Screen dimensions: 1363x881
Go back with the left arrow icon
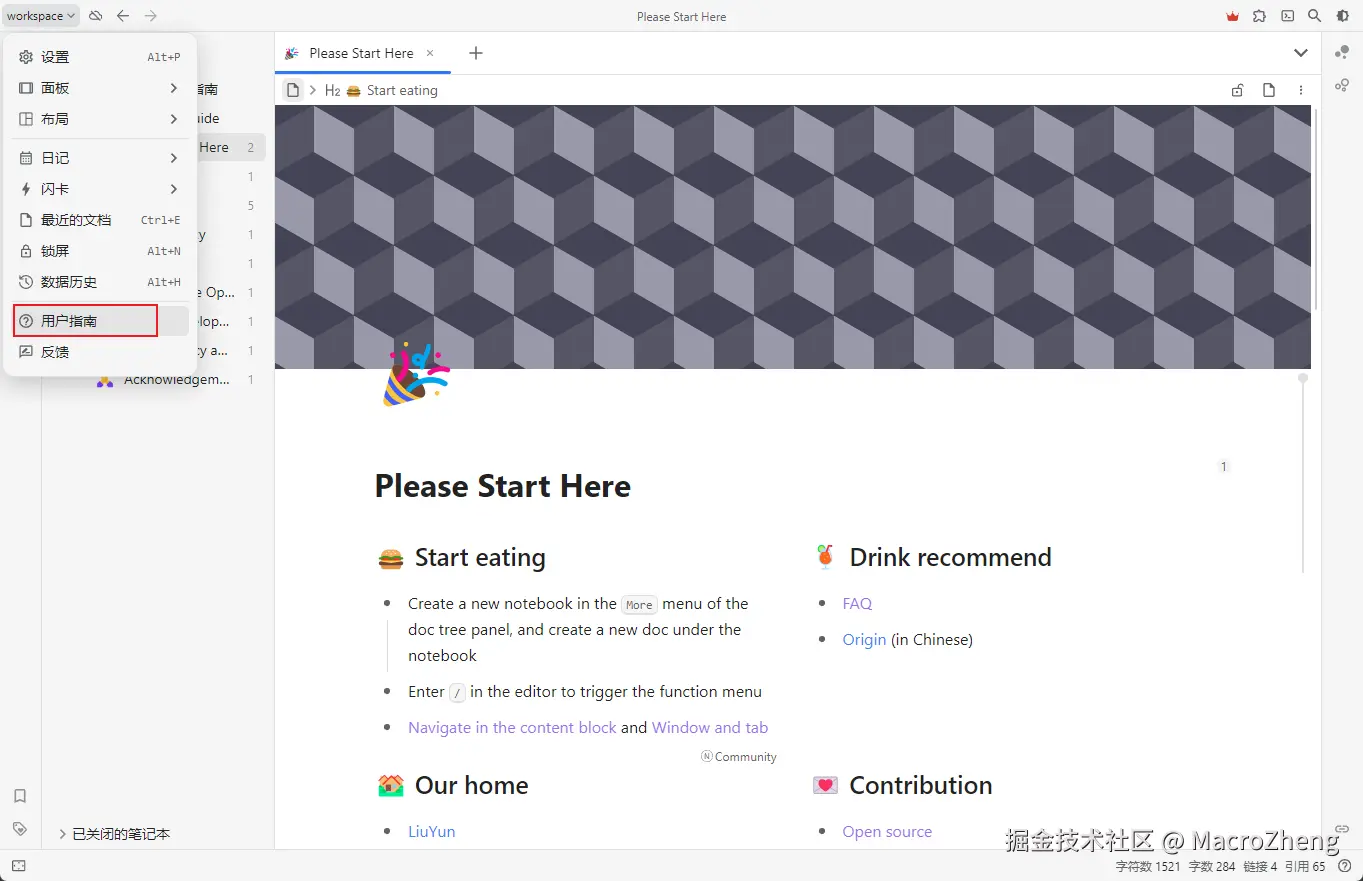[123, 16]
